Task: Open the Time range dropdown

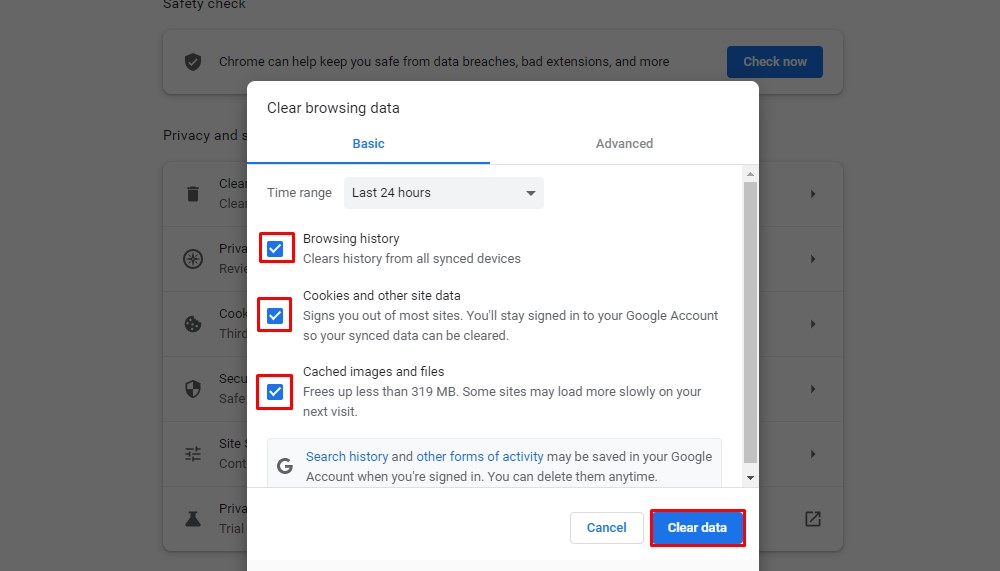Action: [x=443, y=193]
